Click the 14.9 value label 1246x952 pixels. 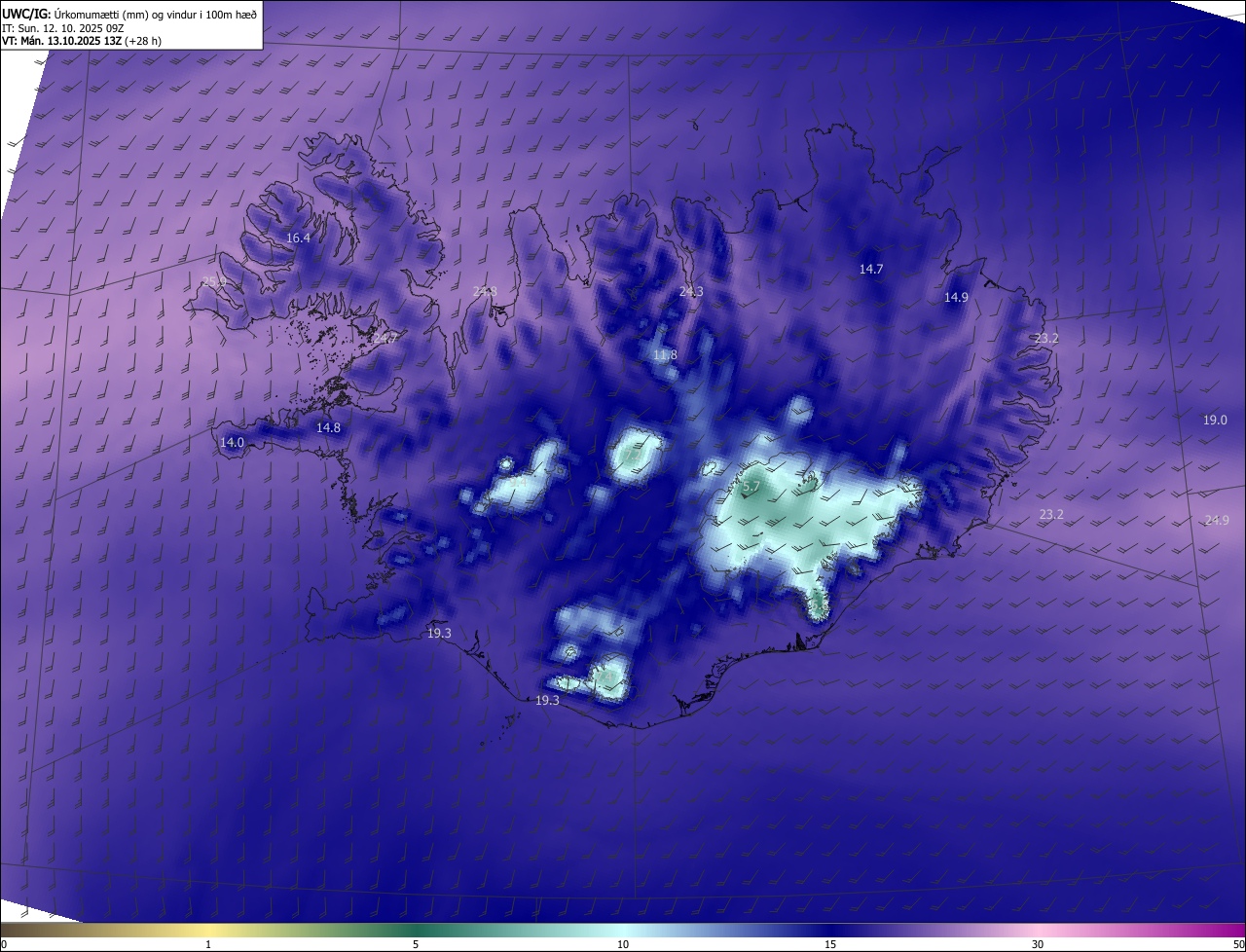(956, 298)
